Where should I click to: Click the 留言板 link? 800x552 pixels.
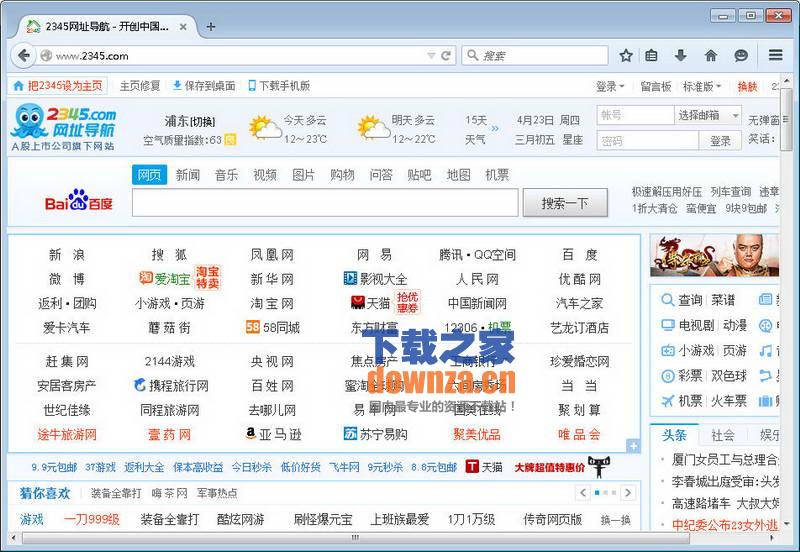(x=656, y=87)
